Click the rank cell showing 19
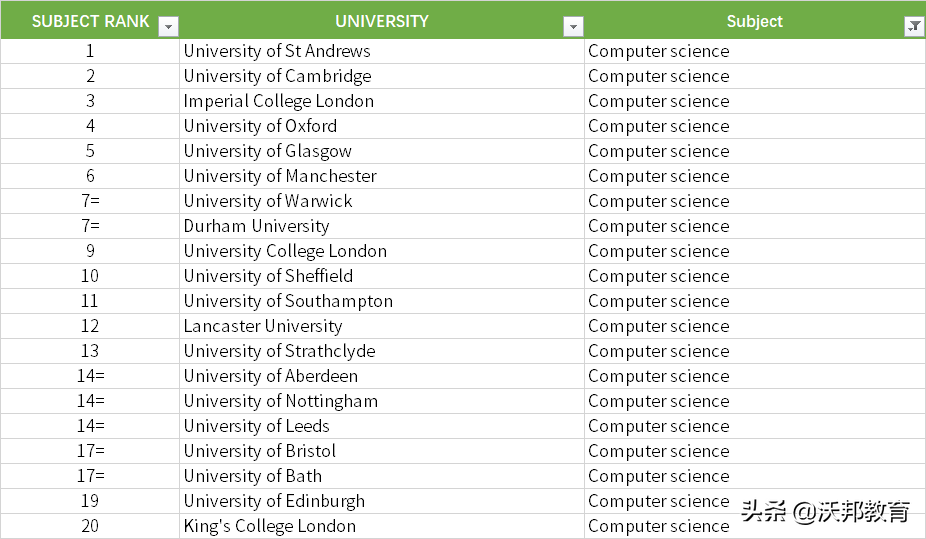 point(90,501)
